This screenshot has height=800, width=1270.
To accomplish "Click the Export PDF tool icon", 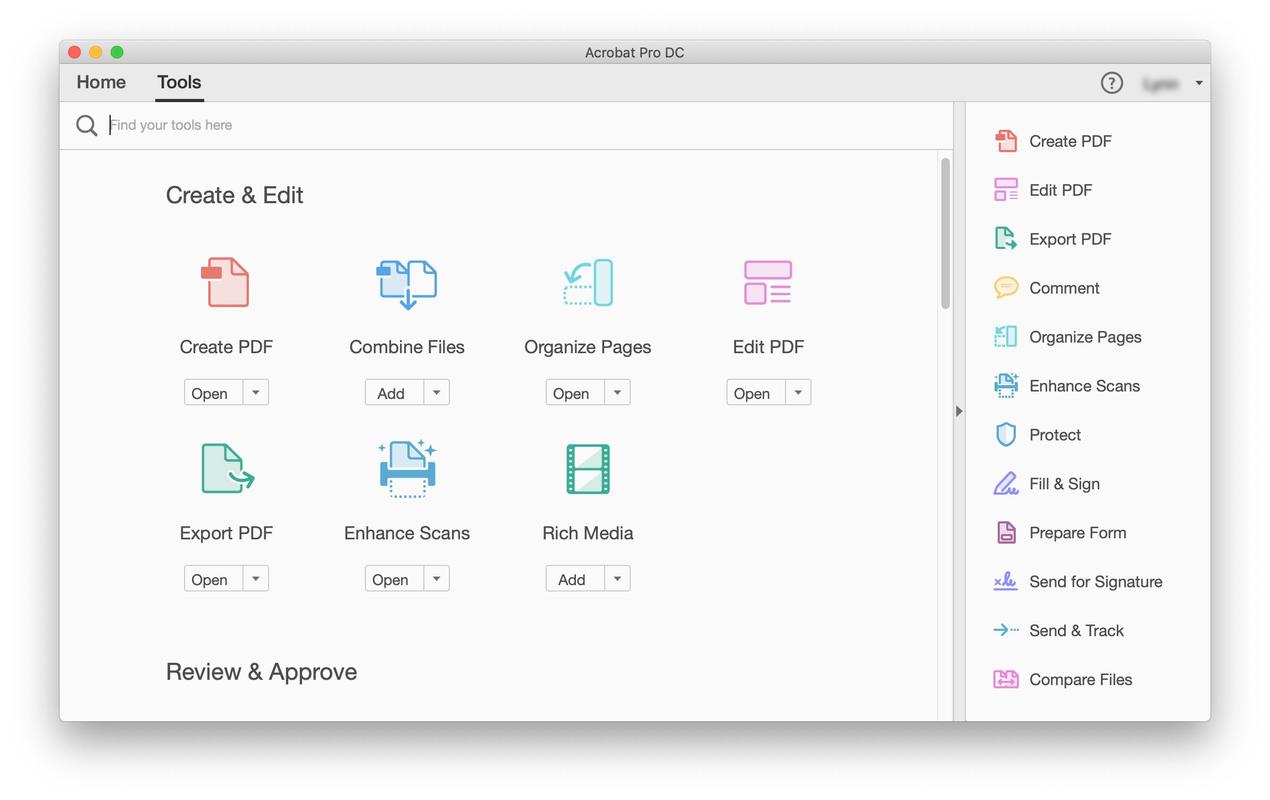I will pyautogui.click(x=226, y=468).
